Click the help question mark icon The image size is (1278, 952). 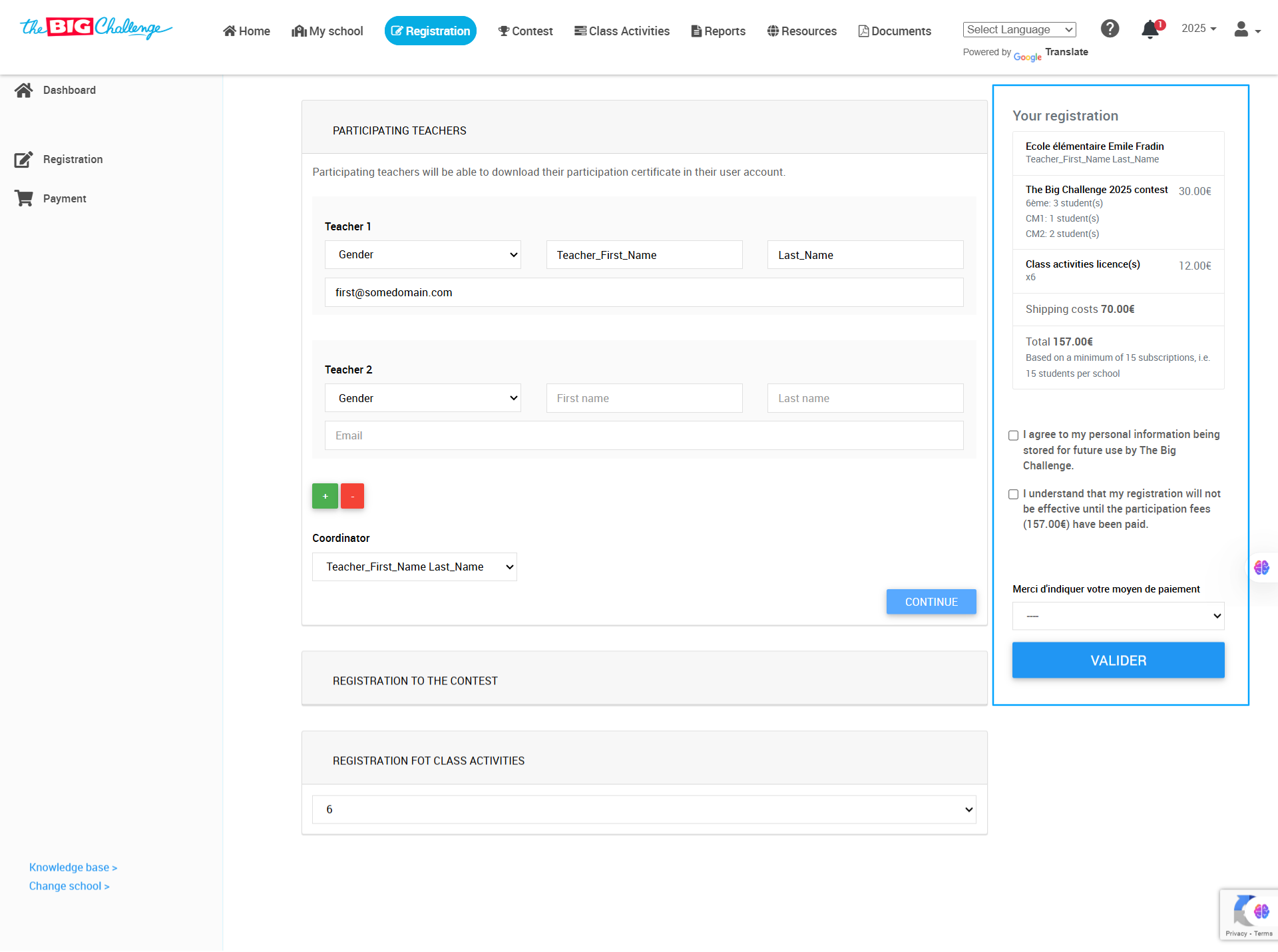pyautogui.click(x=1110, y=29)
